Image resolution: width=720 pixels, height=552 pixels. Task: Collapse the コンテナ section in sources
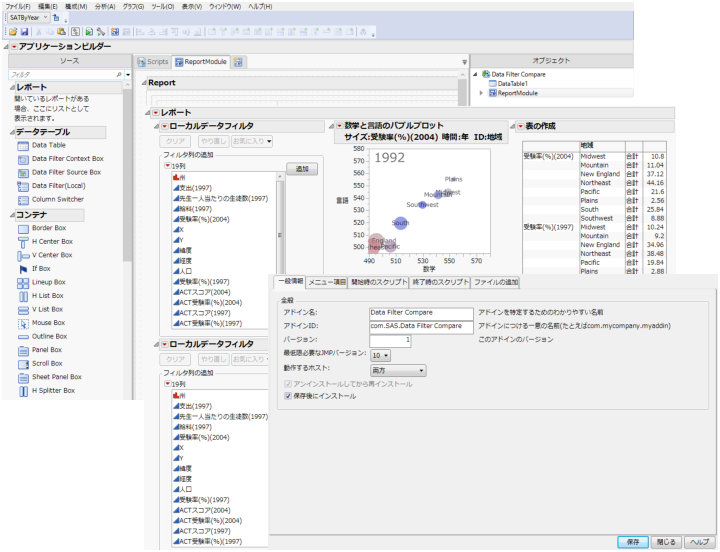coord(12,215)
